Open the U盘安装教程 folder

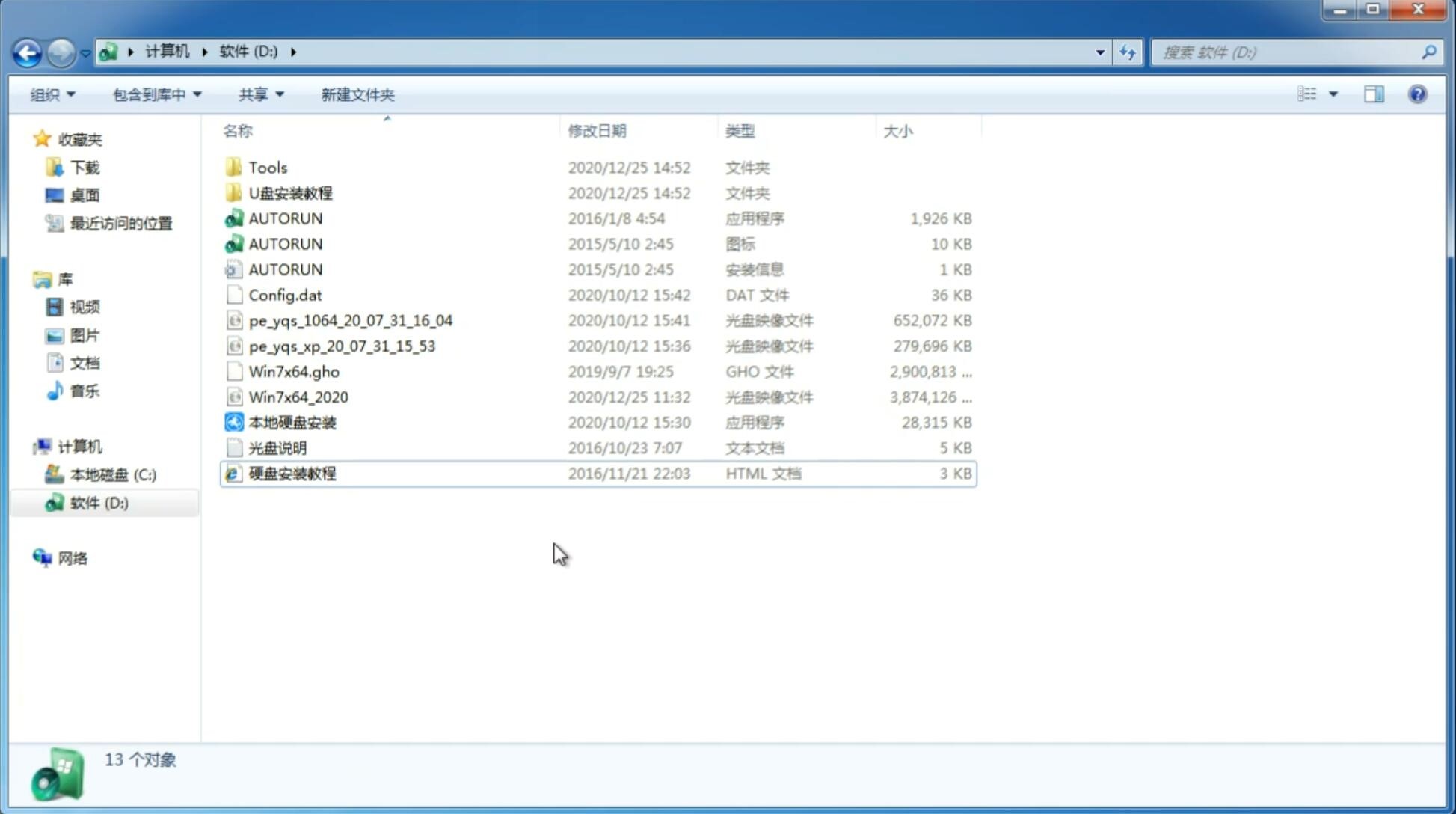point(291,193)
